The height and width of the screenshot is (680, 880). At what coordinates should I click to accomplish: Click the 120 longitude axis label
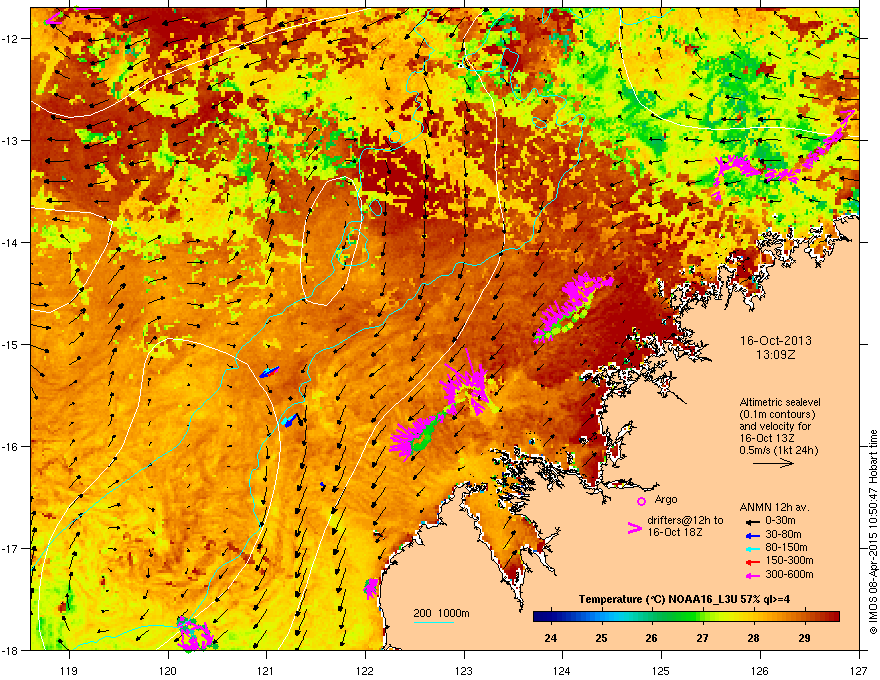click(x=168, y=670)
